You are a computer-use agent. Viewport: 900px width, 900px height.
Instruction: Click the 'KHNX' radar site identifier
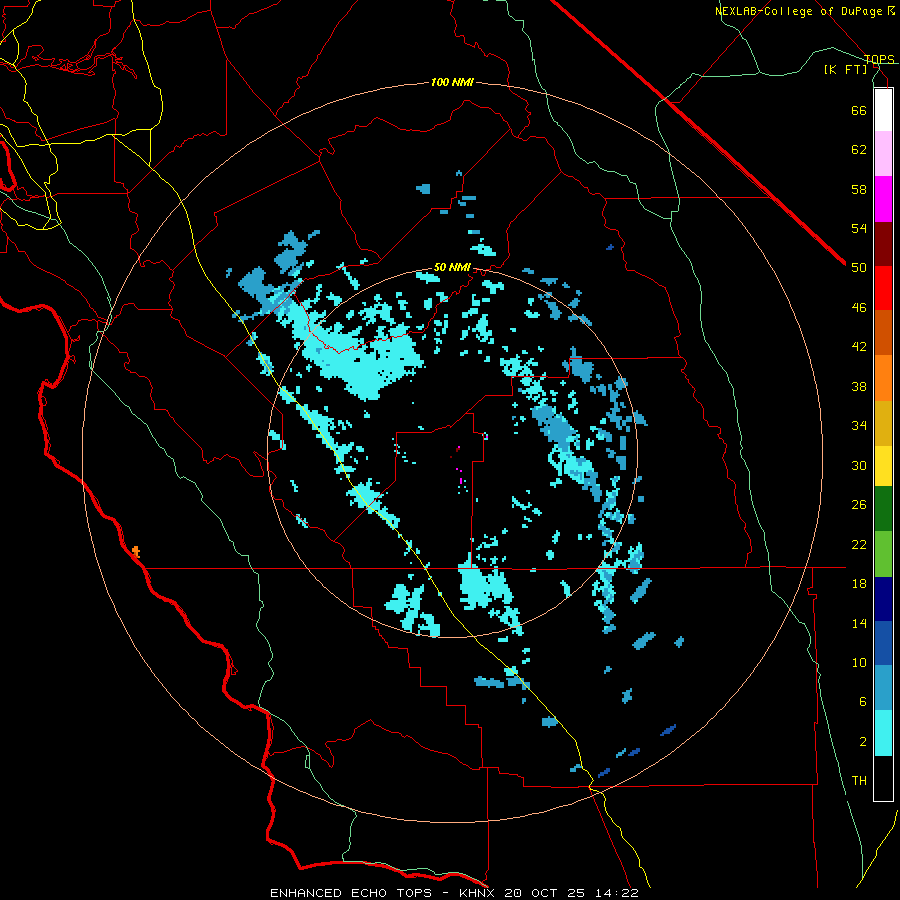[479, 893]
